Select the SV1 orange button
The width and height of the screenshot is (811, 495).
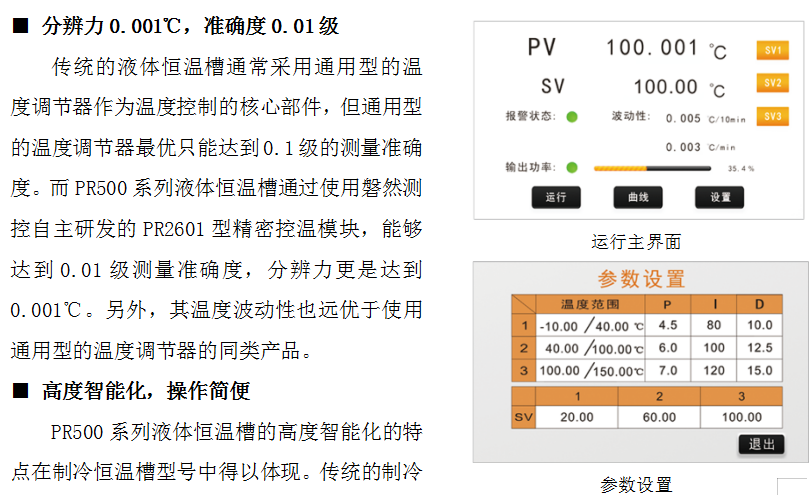pos(773,50)
